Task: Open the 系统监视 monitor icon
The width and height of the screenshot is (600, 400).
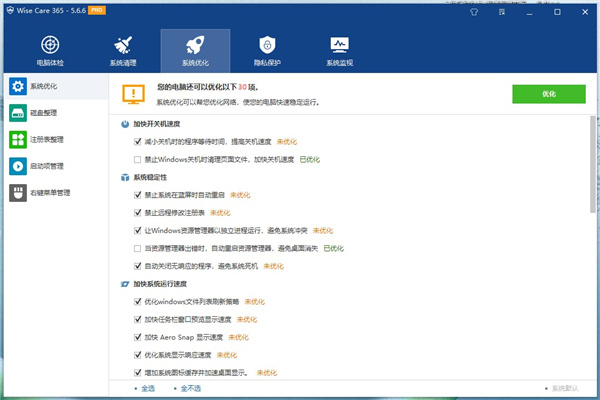Action: point(339,45)
